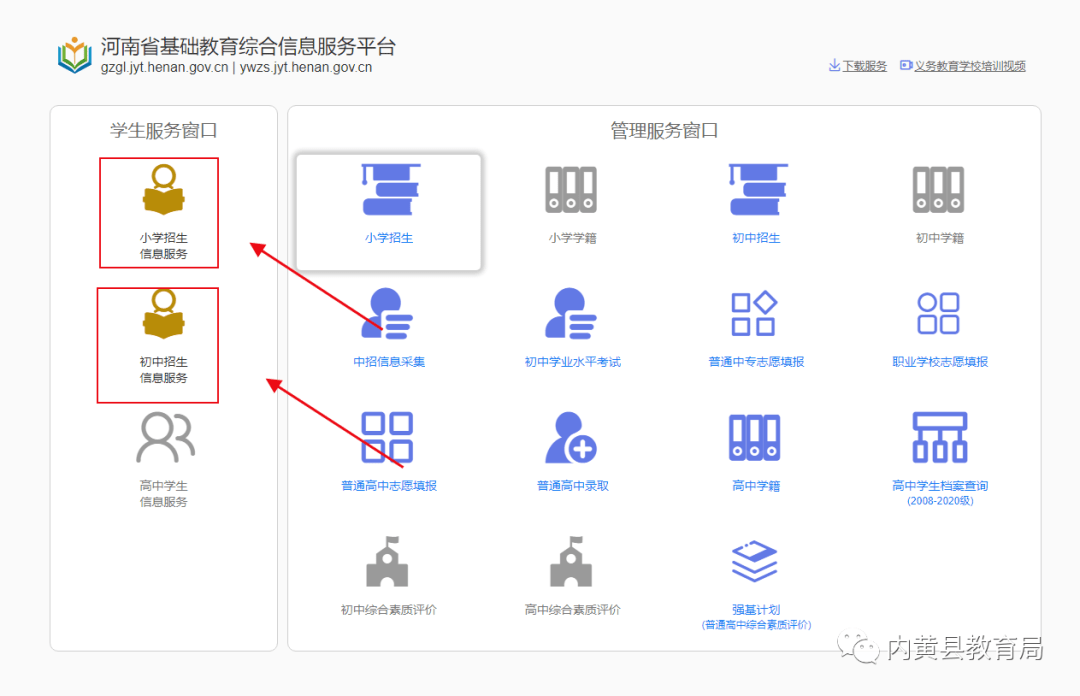Open 小学招生信息服务 student icon
The width and height of the screenshot is (1080, 696).
click(x=163, y=190)
